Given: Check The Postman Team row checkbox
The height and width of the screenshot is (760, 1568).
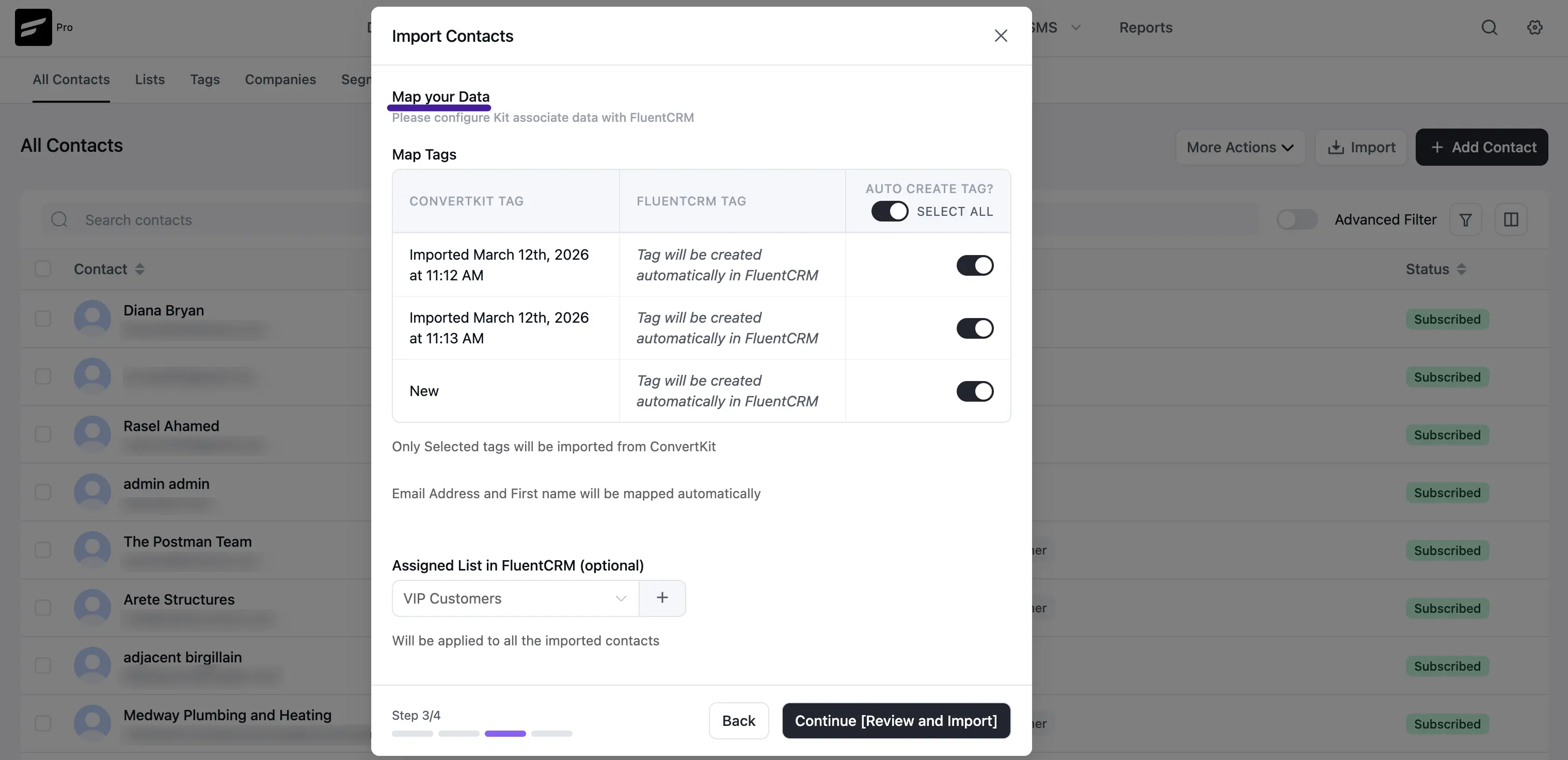Looking at the screenshot, I should pos(43,549).
